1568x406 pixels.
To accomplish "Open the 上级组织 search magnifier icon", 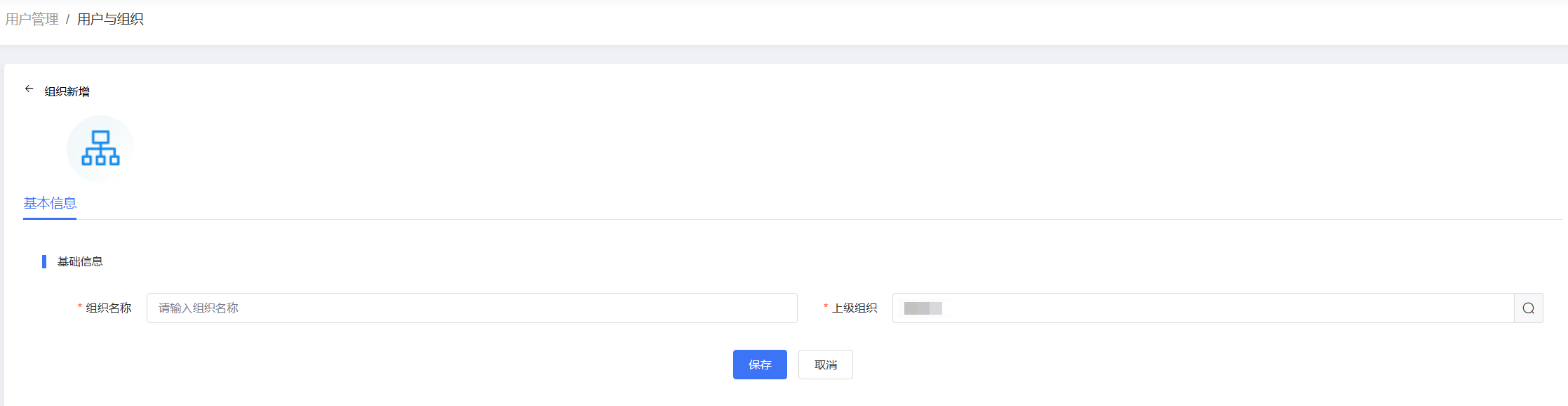I will click(x=1528, y=308).
